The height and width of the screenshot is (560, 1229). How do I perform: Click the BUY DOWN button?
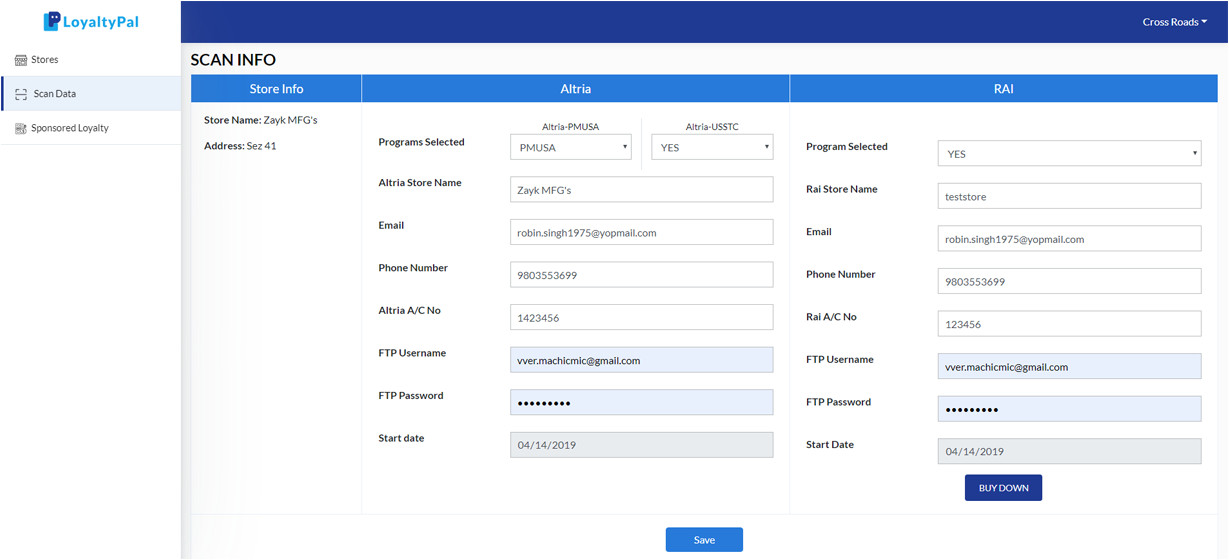coord(1003,488)
